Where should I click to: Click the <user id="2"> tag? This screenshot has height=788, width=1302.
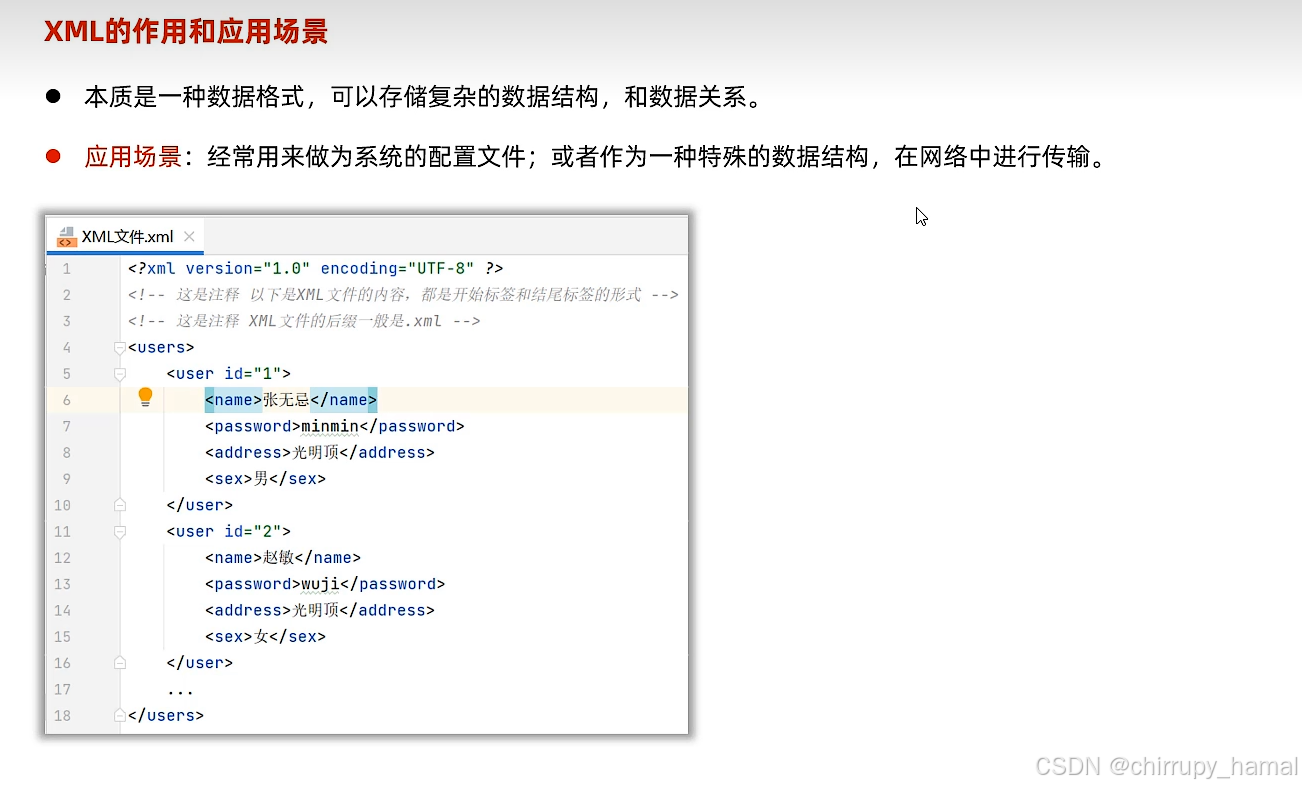point(229,531)
